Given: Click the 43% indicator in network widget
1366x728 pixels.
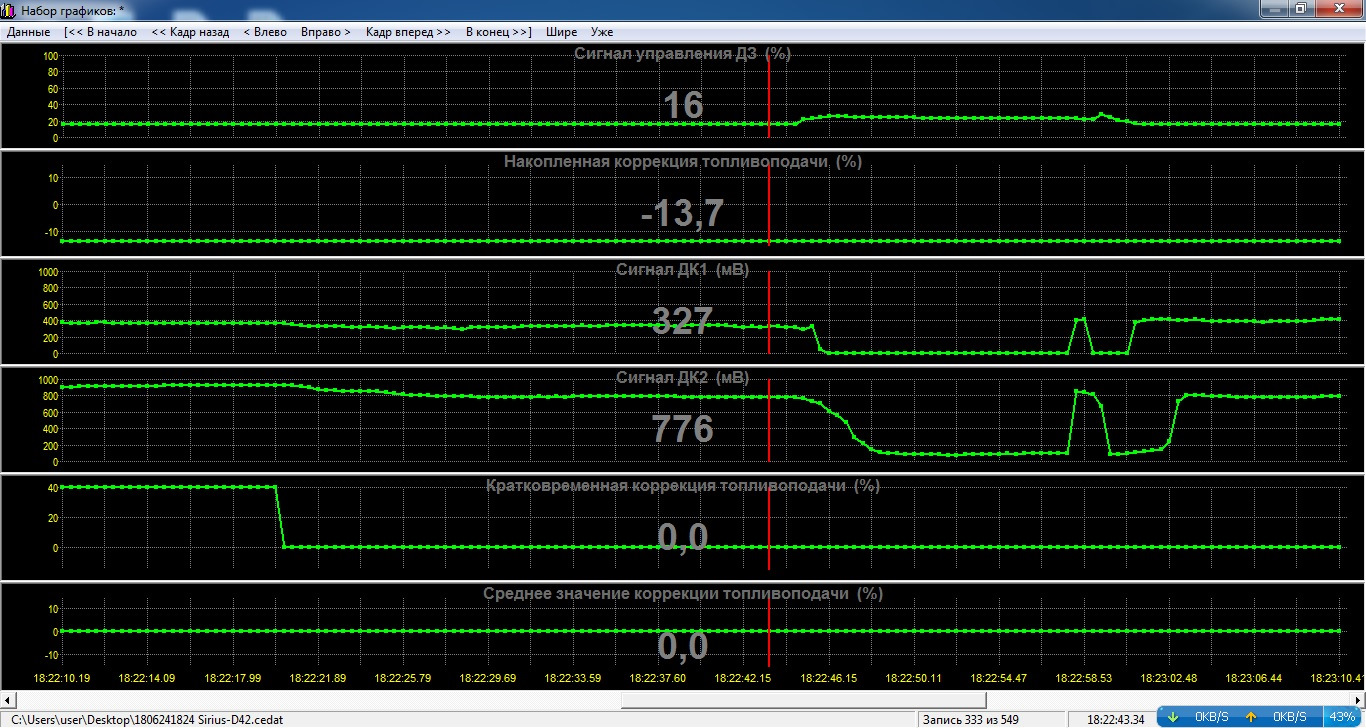Looking at the screenshot, I should pyautogui.click(x=1342, y=717).
